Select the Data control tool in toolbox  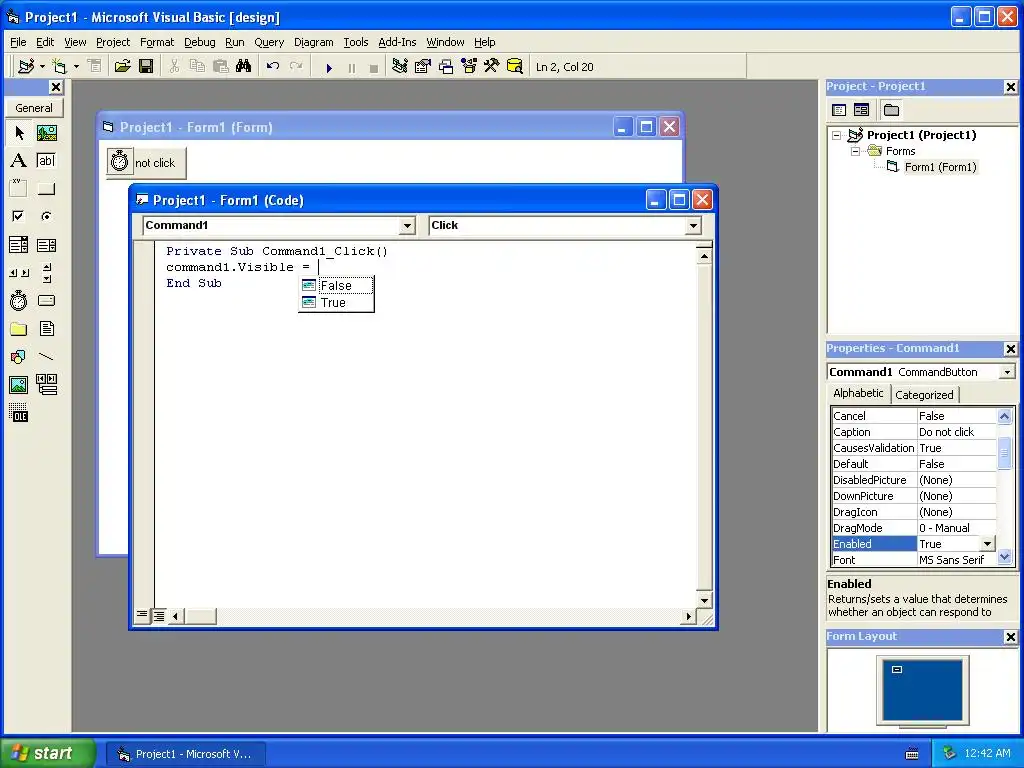[x=46, y=385]
